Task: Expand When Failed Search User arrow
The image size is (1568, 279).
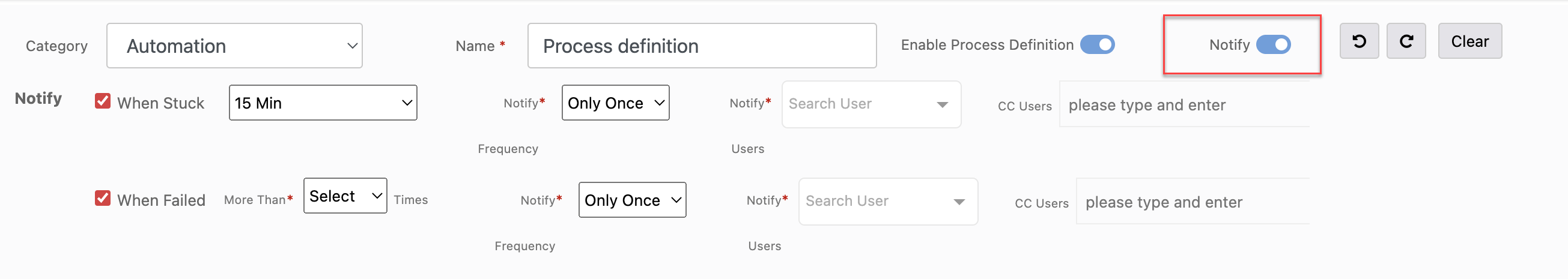Action: pyautogui.click(x=959, y=202)
